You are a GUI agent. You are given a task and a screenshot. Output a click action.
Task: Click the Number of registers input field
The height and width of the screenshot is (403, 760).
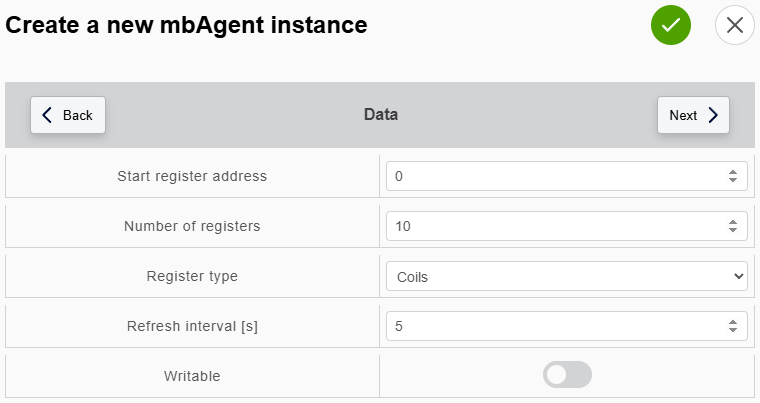click(x=556, y=226)
